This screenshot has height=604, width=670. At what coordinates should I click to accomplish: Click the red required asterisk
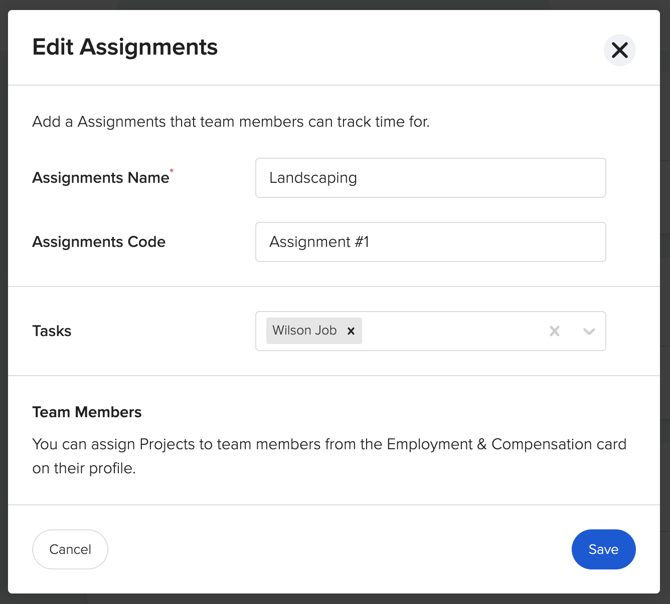pos(172,172)
